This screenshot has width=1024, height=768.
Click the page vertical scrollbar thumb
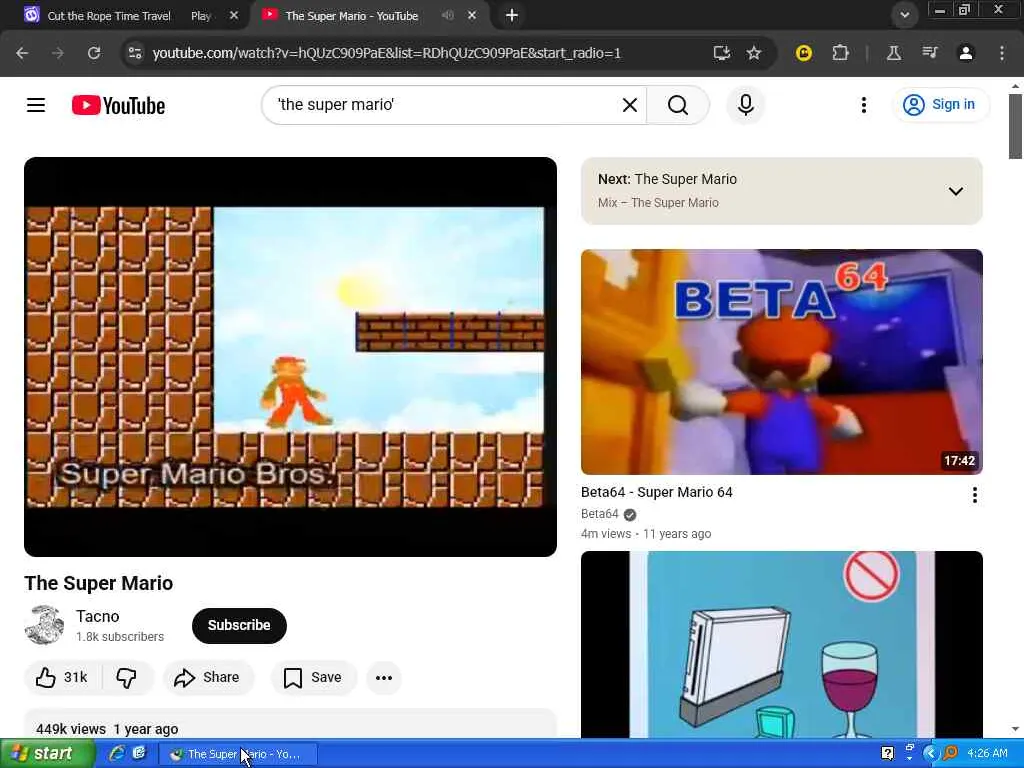coord(1015,126)
